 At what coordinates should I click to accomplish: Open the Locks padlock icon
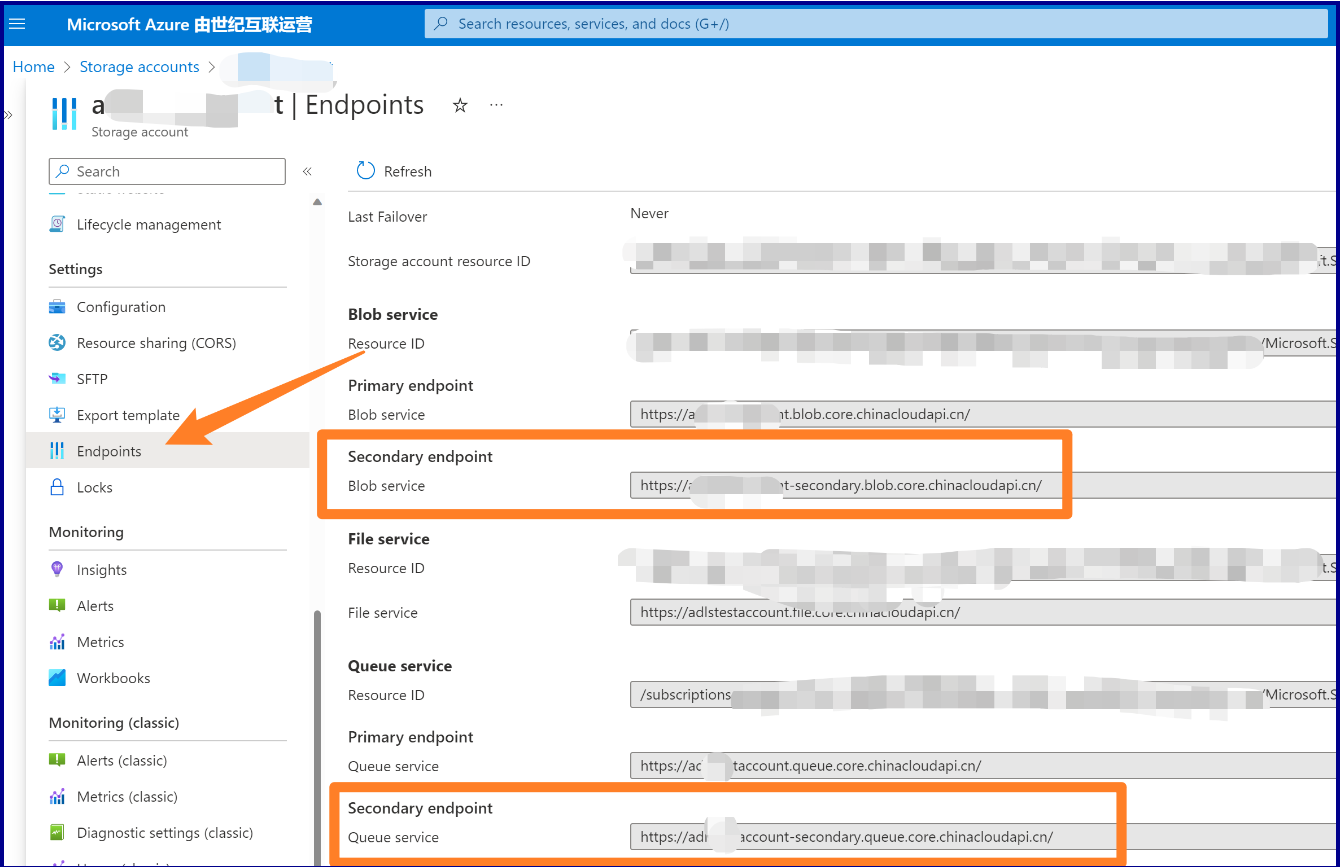point(58,487)
